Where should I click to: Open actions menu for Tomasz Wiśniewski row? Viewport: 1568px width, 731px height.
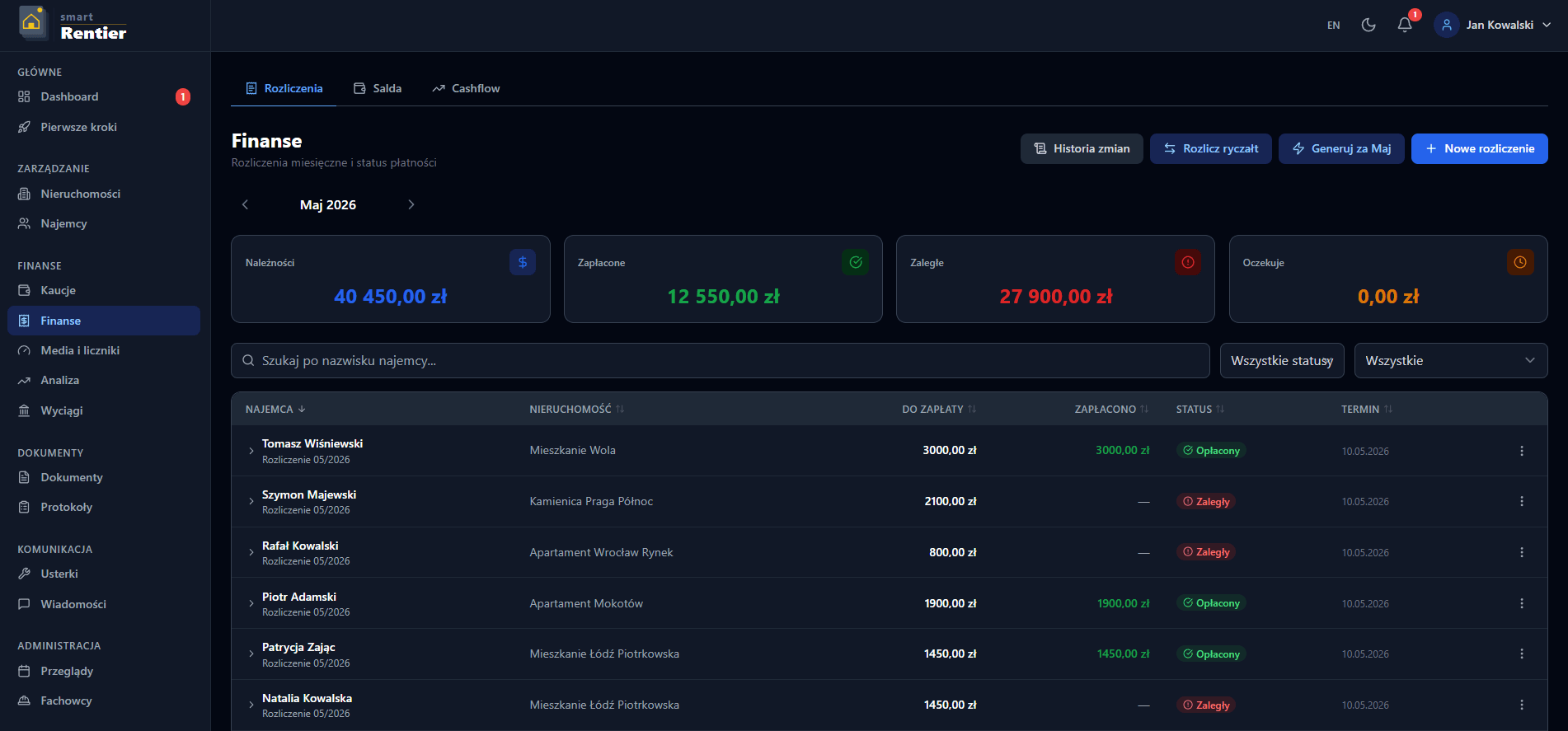pyautogui.click(x=1521, y=451)
